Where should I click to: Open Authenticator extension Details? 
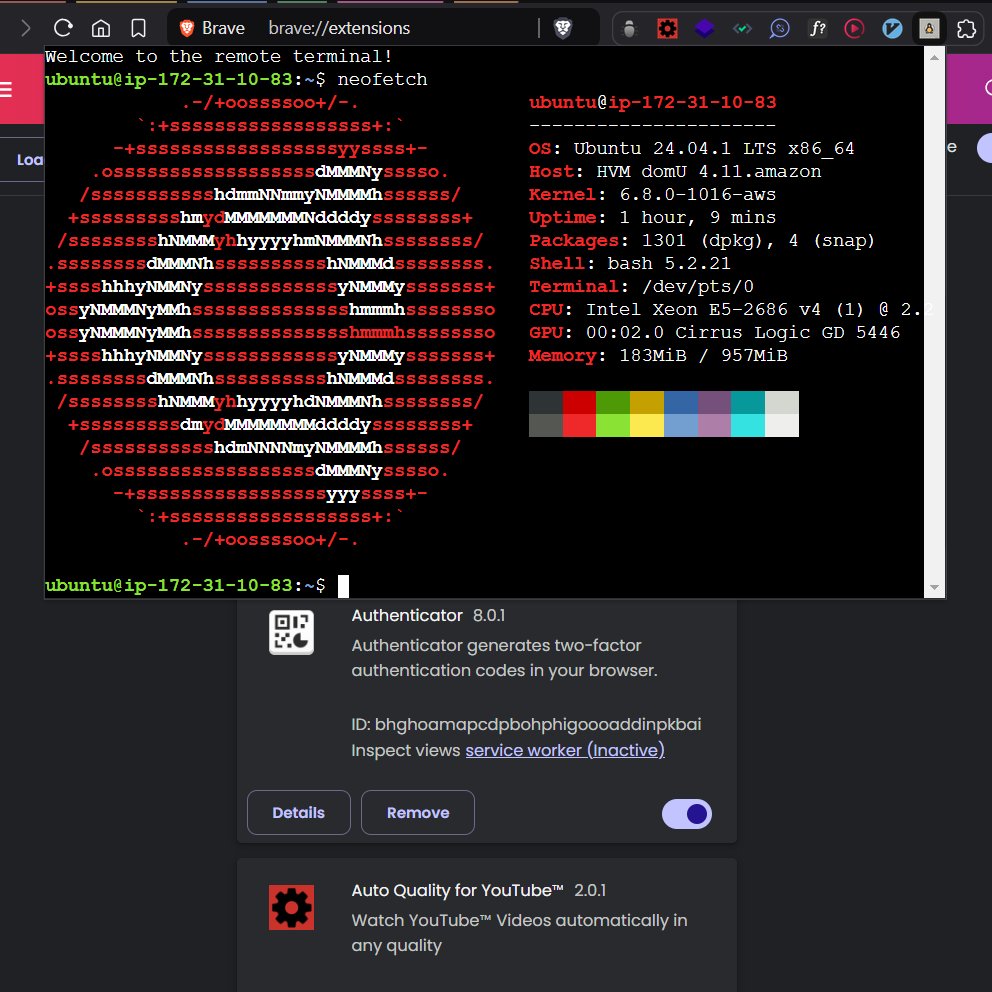point(298,813)
